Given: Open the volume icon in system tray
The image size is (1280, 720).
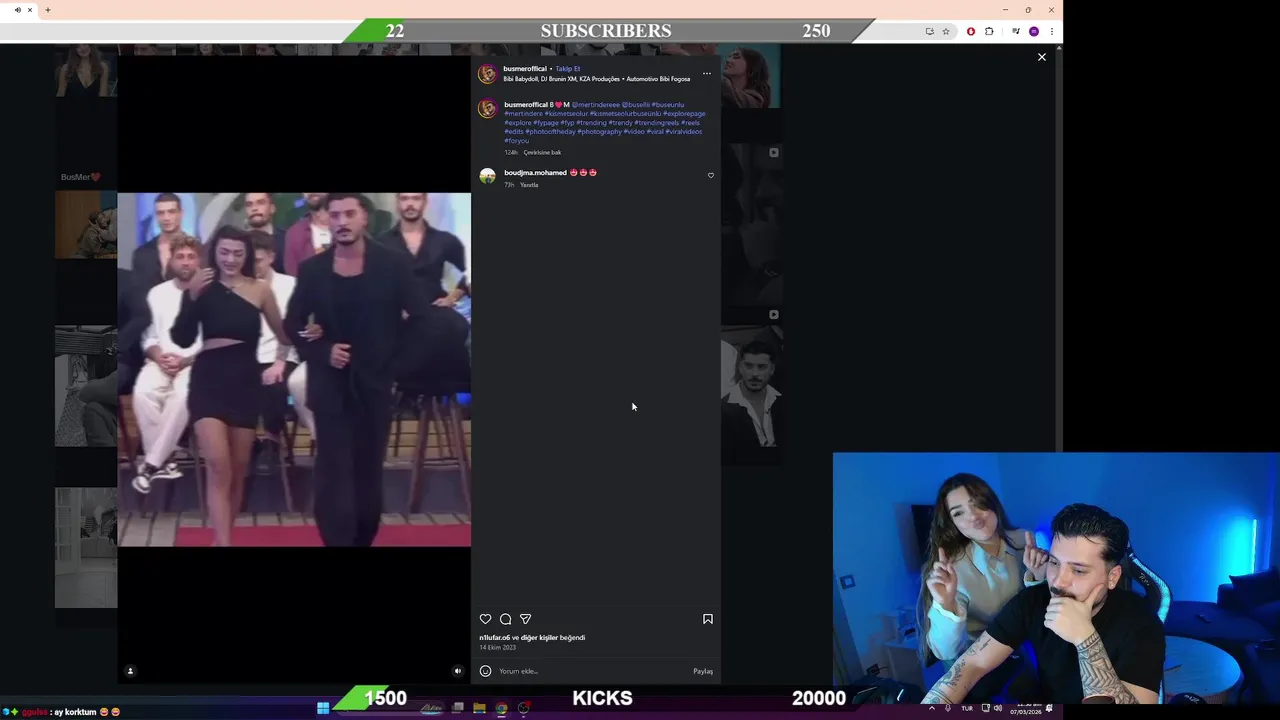Looking at the screenshot, I should coord(997,708).
